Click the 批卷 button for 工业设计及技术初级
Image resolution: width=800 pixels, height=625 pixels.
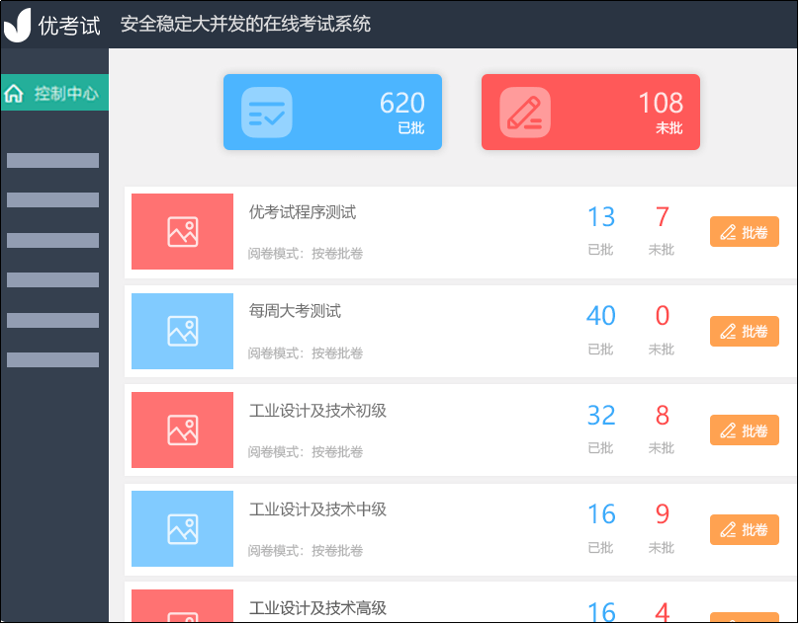click(x=744, y=431)
